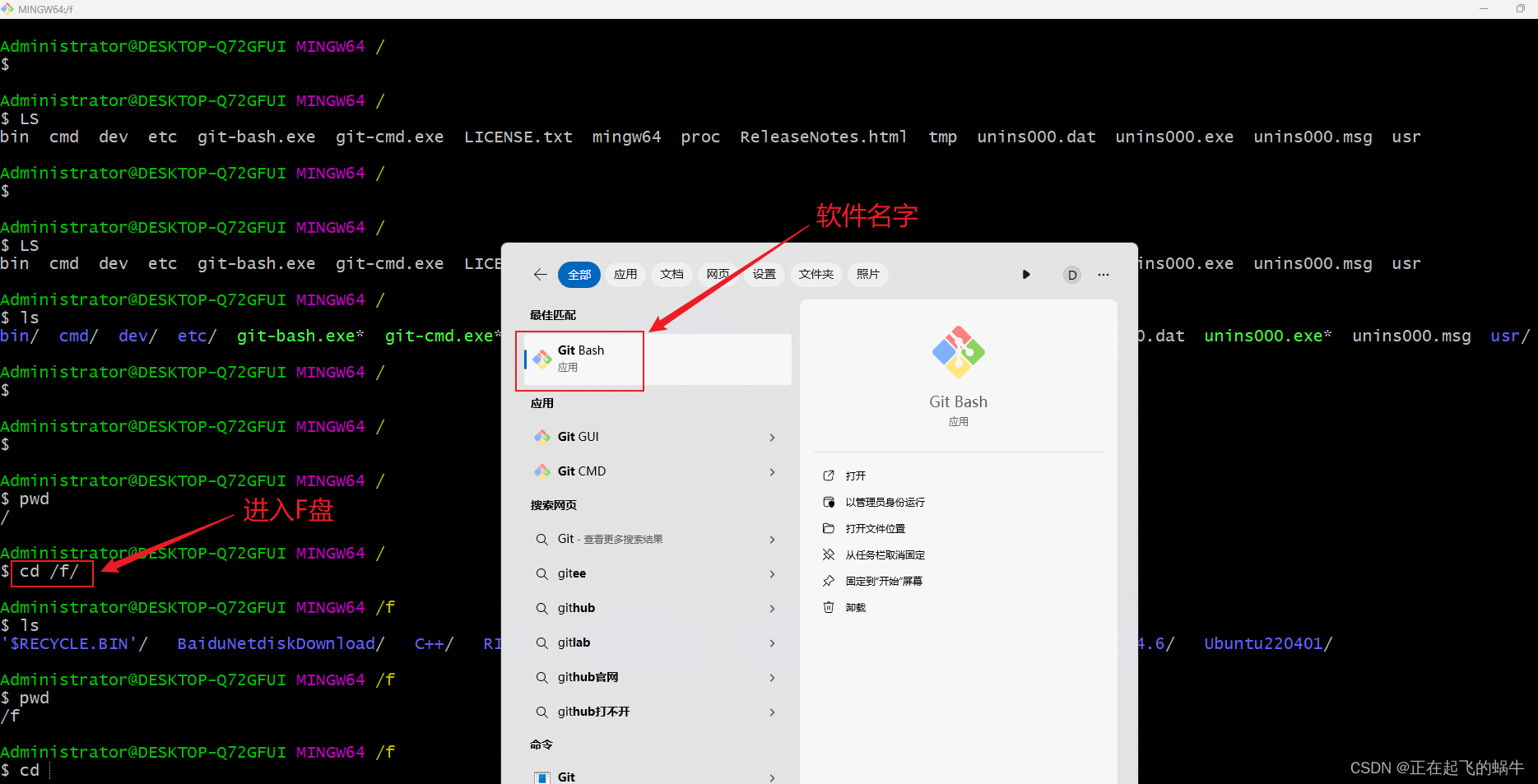Click the Git GUI app icon

tap(542, 437)
